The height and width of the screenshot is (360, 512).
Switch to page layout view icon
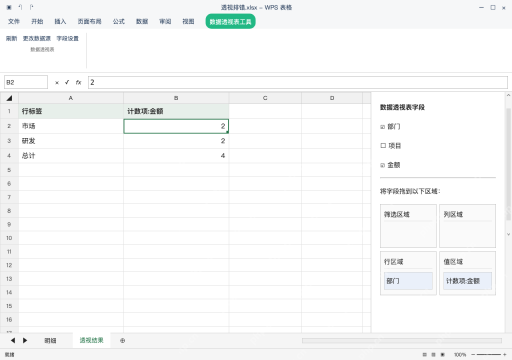pyautogui.click(x=433, y=355)
